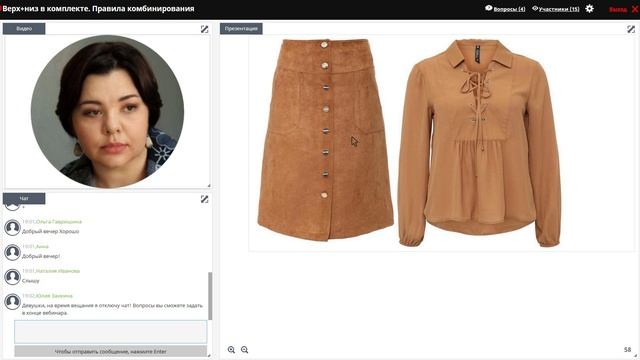The image size is (640, 360).
Task: Click the Чат panel resize corner handle
Action: click(209, 356)
